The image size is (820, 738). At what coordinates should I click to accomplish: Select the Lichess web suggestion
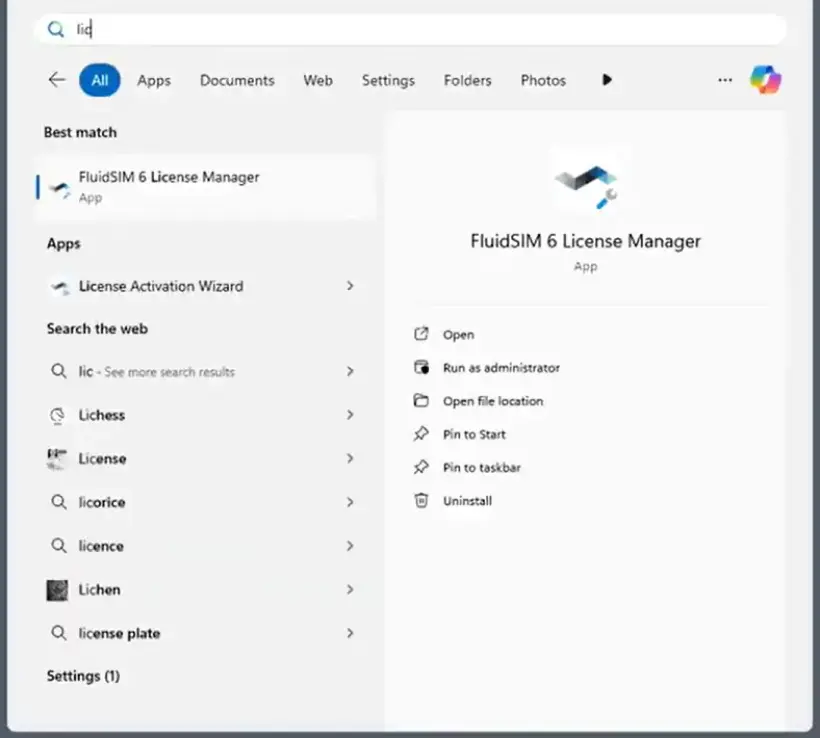(204, 415)
